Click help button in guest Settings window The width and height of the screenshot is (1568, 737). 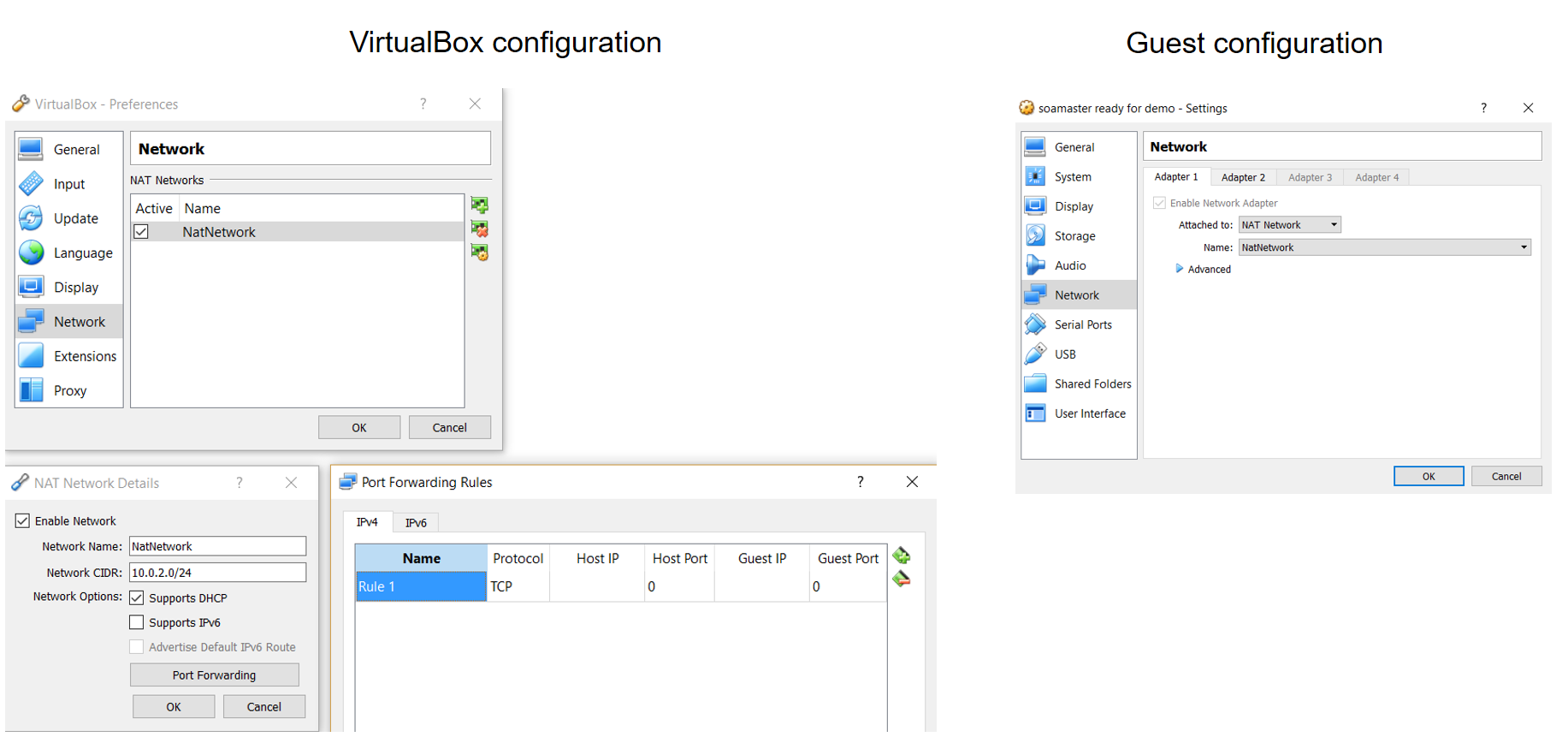[x=1483, y=108]
